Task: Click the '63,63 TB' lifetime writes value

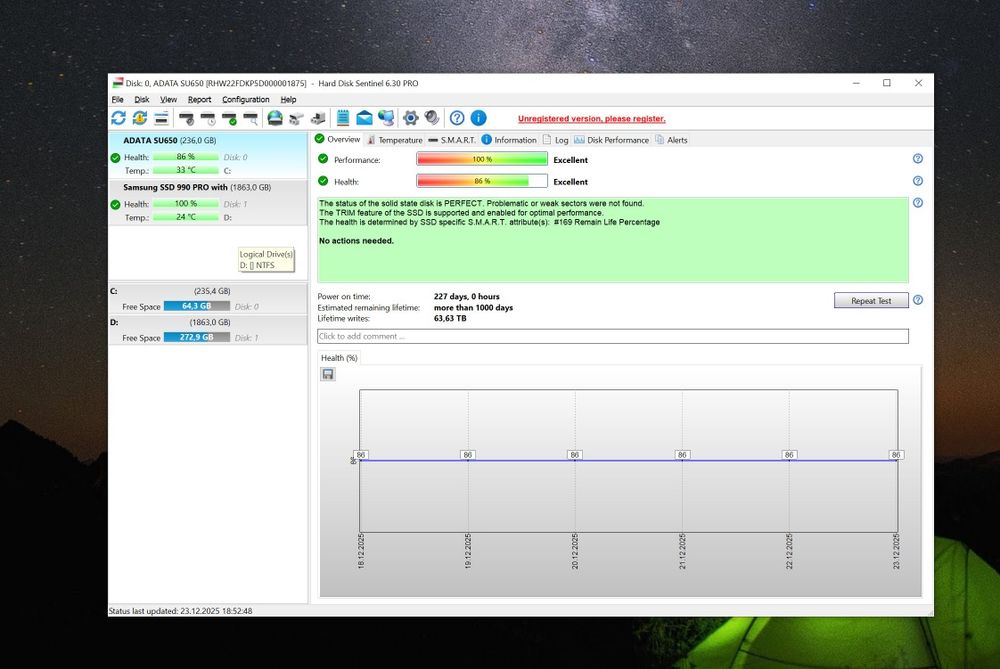Action: click(x=450, y=318)
